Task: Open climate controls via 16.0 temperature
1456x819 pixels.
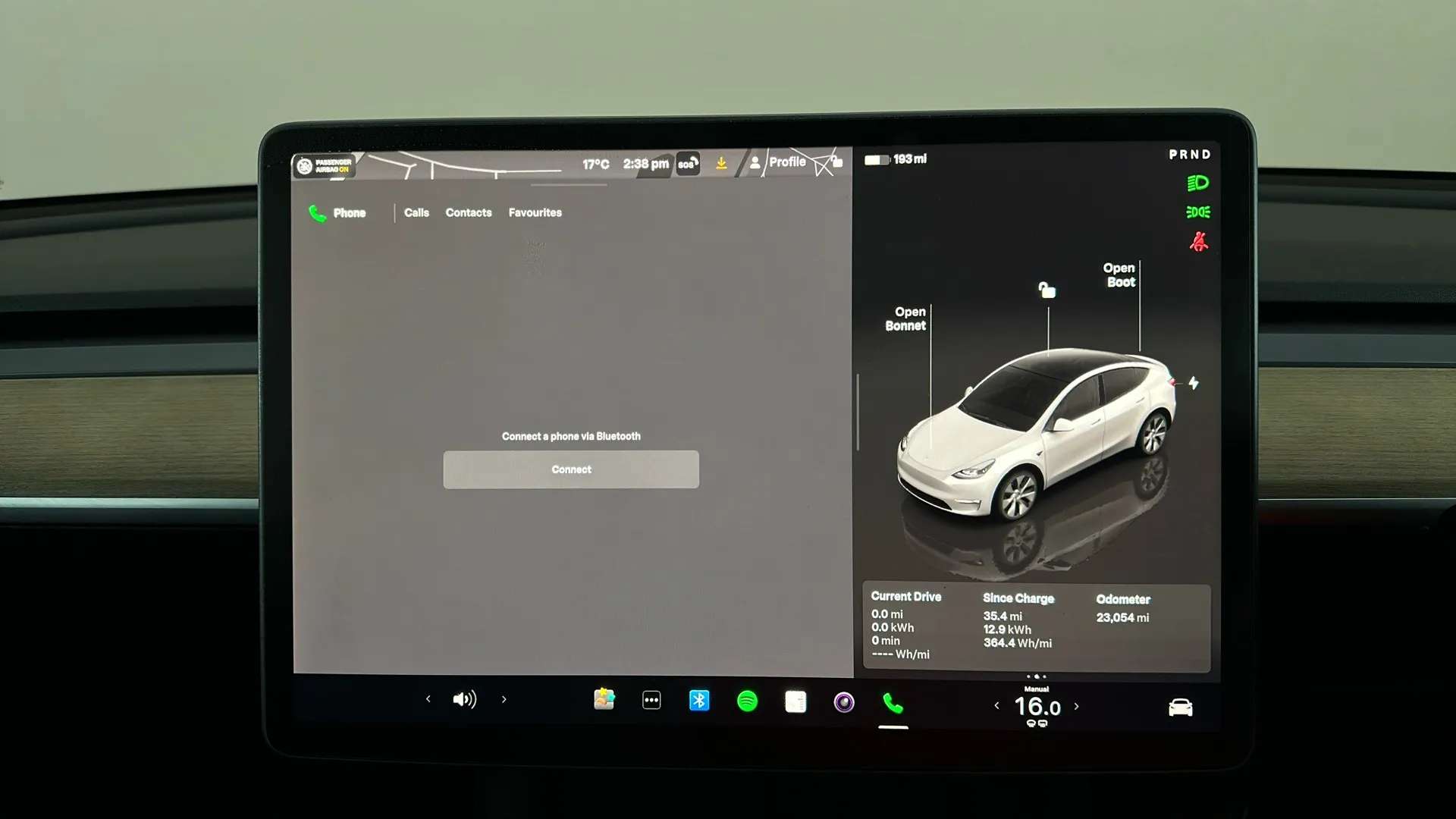Action: (x=1037, y=707)
